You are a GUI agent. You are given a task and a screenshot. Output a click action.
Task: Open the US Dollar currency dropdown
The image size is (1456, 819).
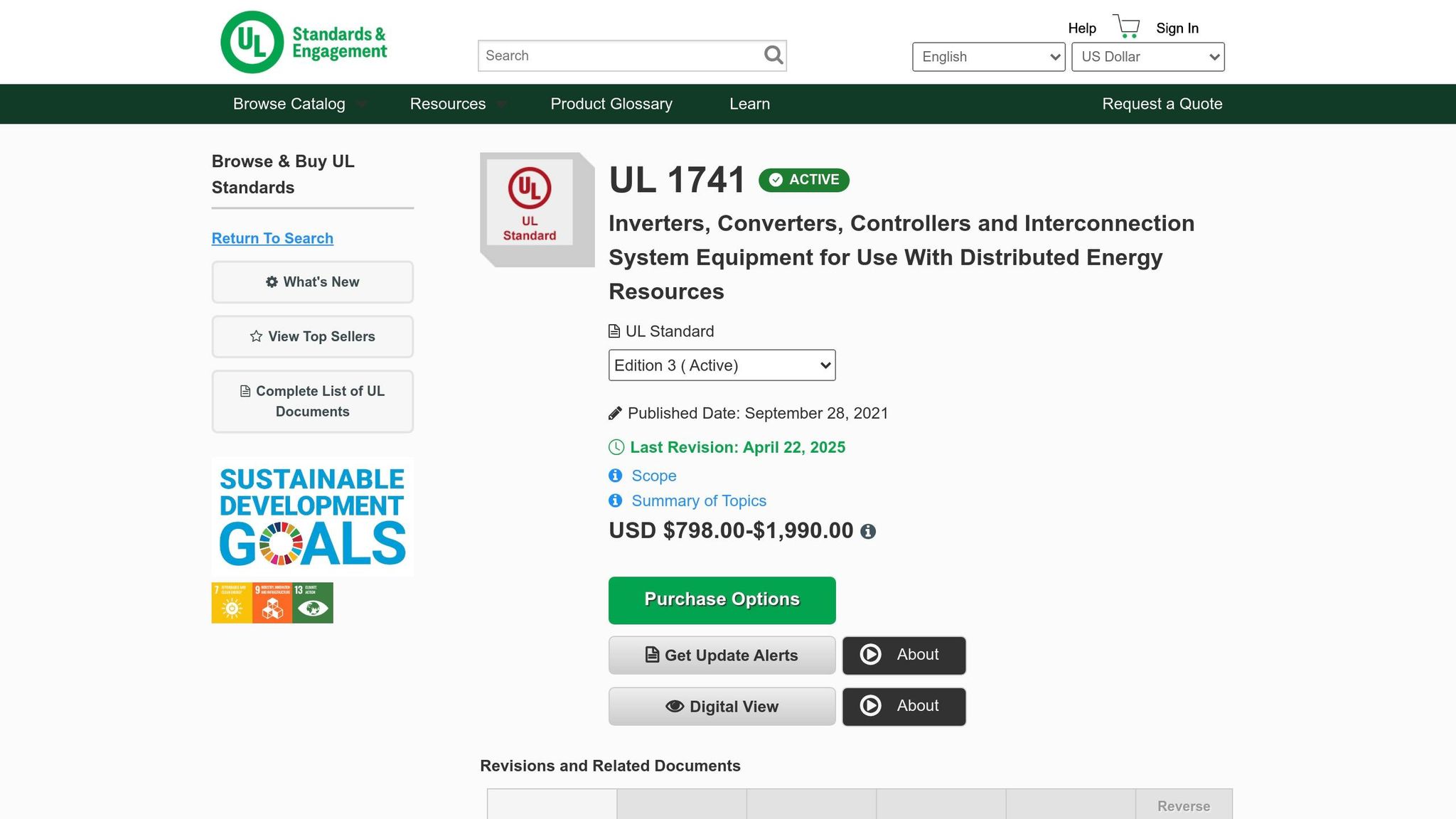tap(1148, 57)
